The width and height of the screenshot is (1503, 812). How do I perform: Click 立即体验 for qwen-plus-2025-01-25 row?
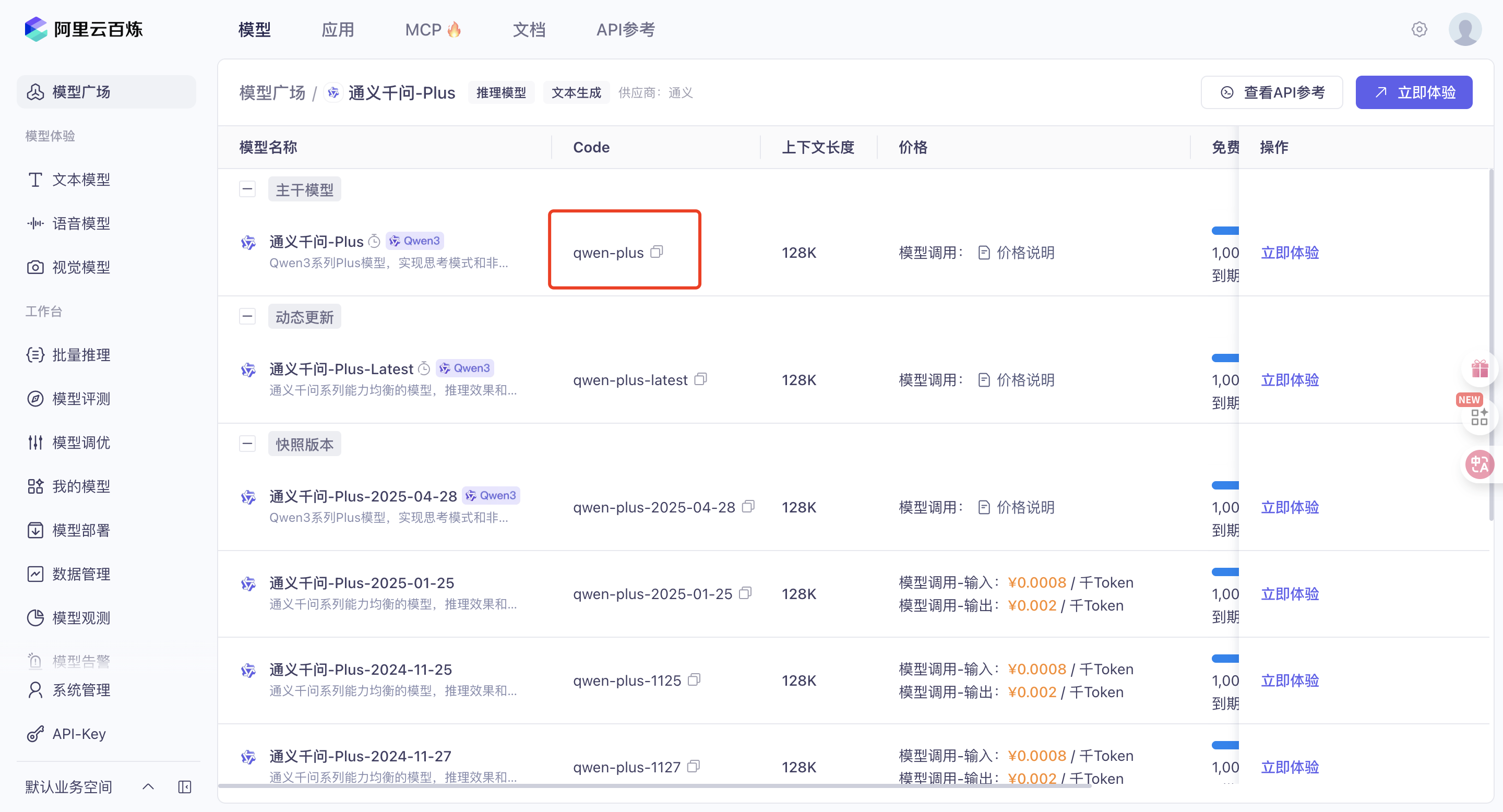(1290, 594)
